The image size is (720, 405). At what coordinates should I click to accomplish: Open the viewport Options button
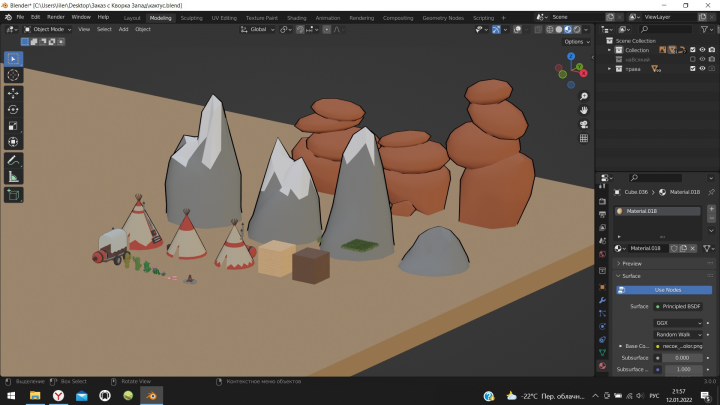point(577,41)
